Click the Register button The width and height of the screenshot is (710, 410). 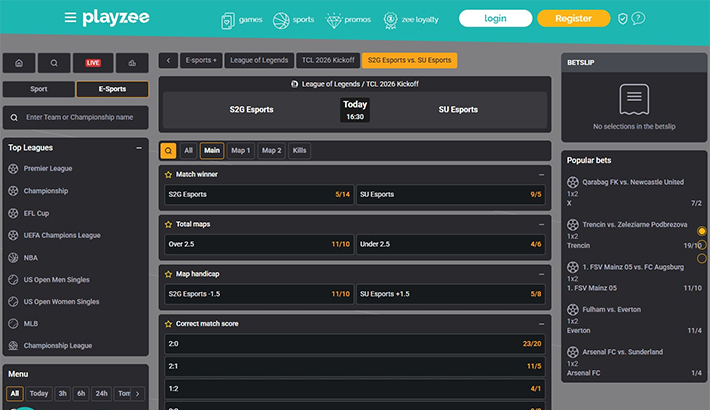(573, 19)
